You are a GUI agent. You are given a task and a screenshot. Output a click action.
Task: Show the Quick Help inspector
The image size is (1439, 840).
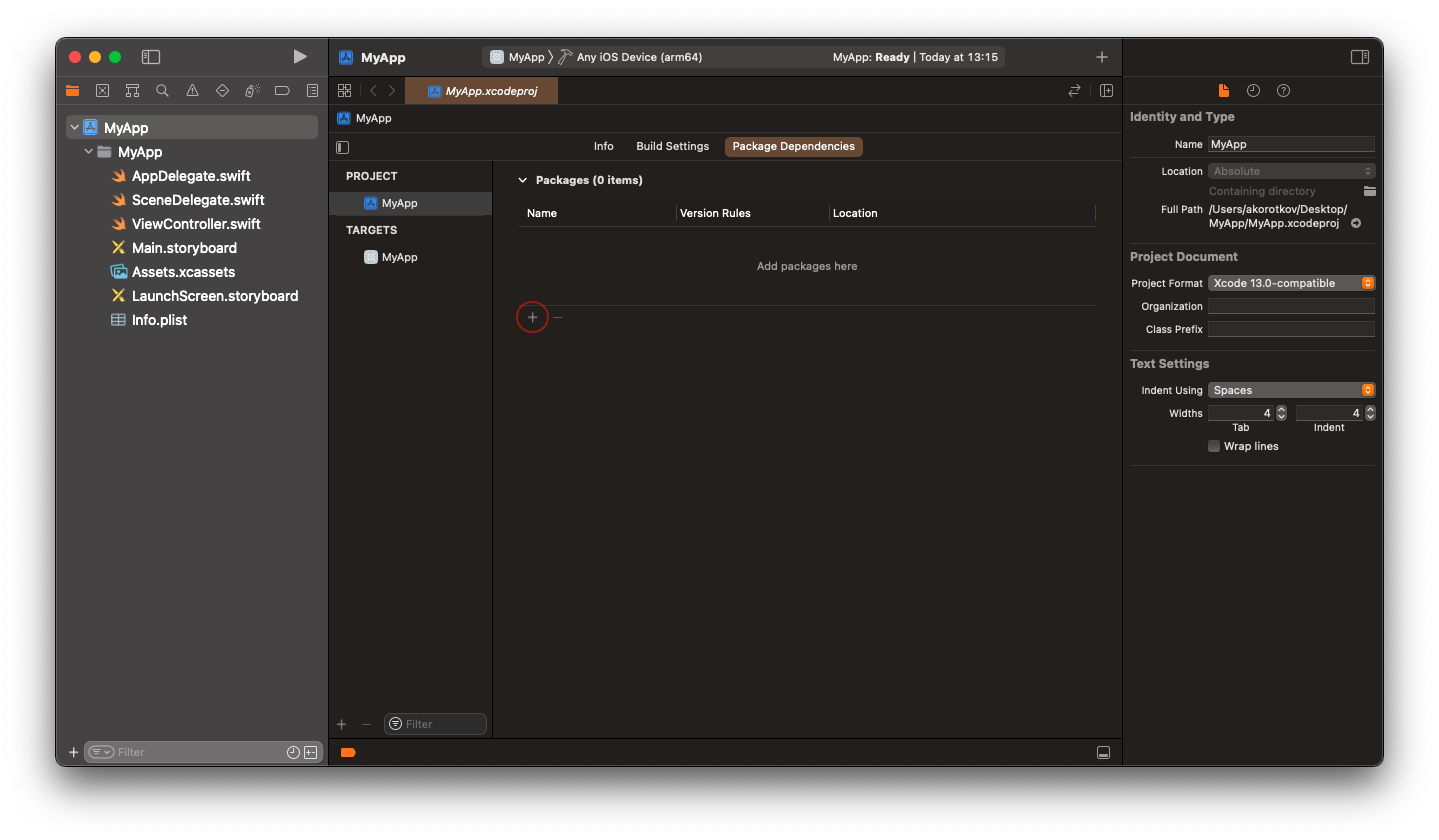click(x=1283, y=90)
